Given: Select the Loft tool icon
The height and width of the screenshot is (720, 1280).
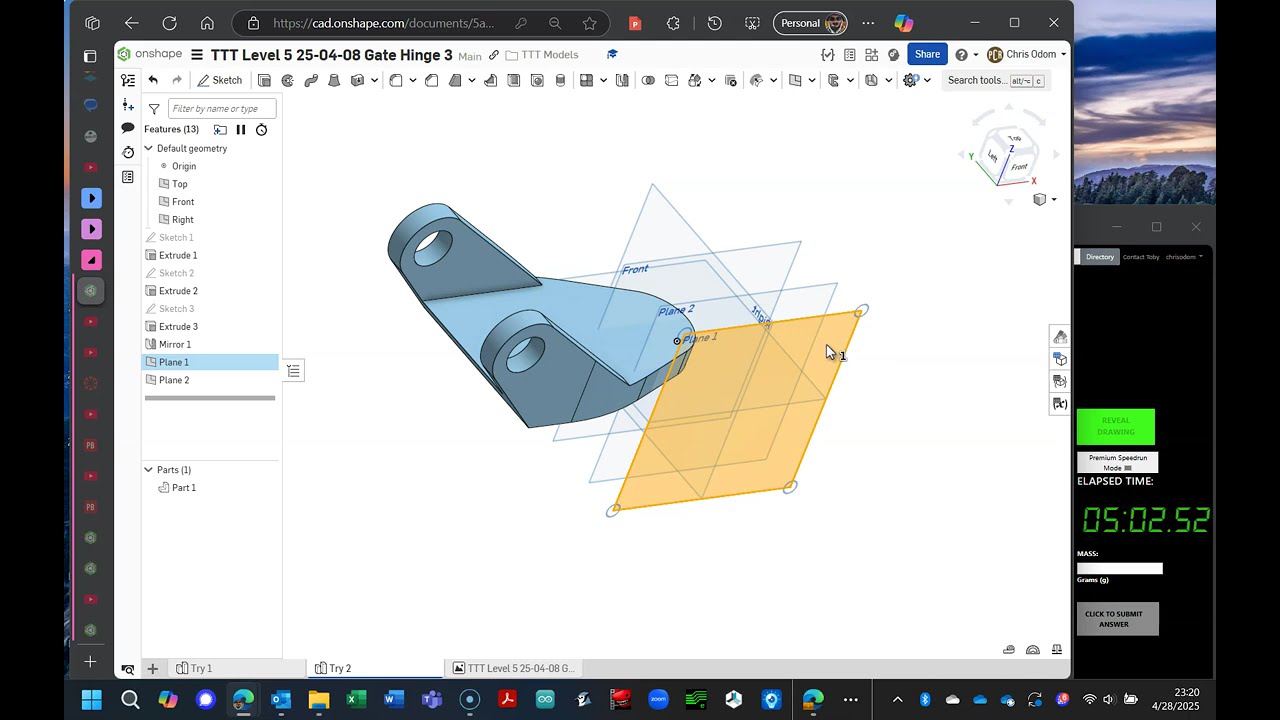Looking at the screenshot, I should click(x=334, y=80).
